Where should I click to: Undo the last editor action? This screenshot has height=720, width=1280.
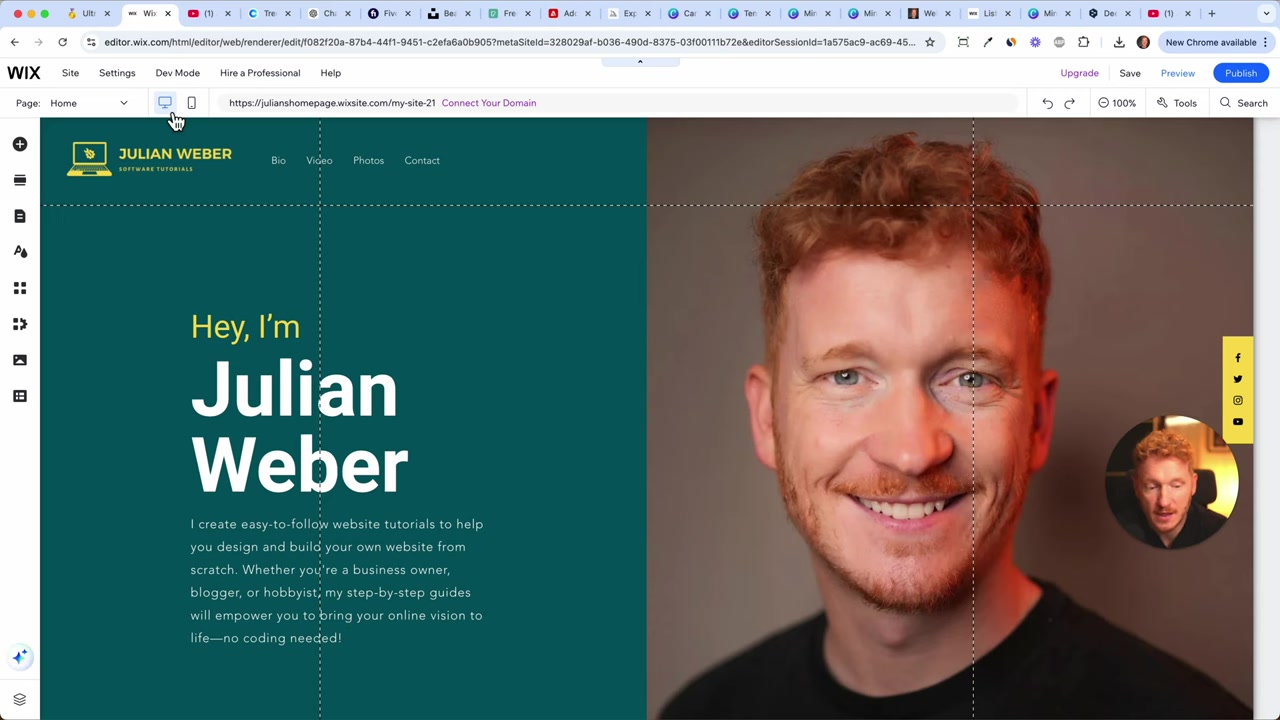(1047, 103)
